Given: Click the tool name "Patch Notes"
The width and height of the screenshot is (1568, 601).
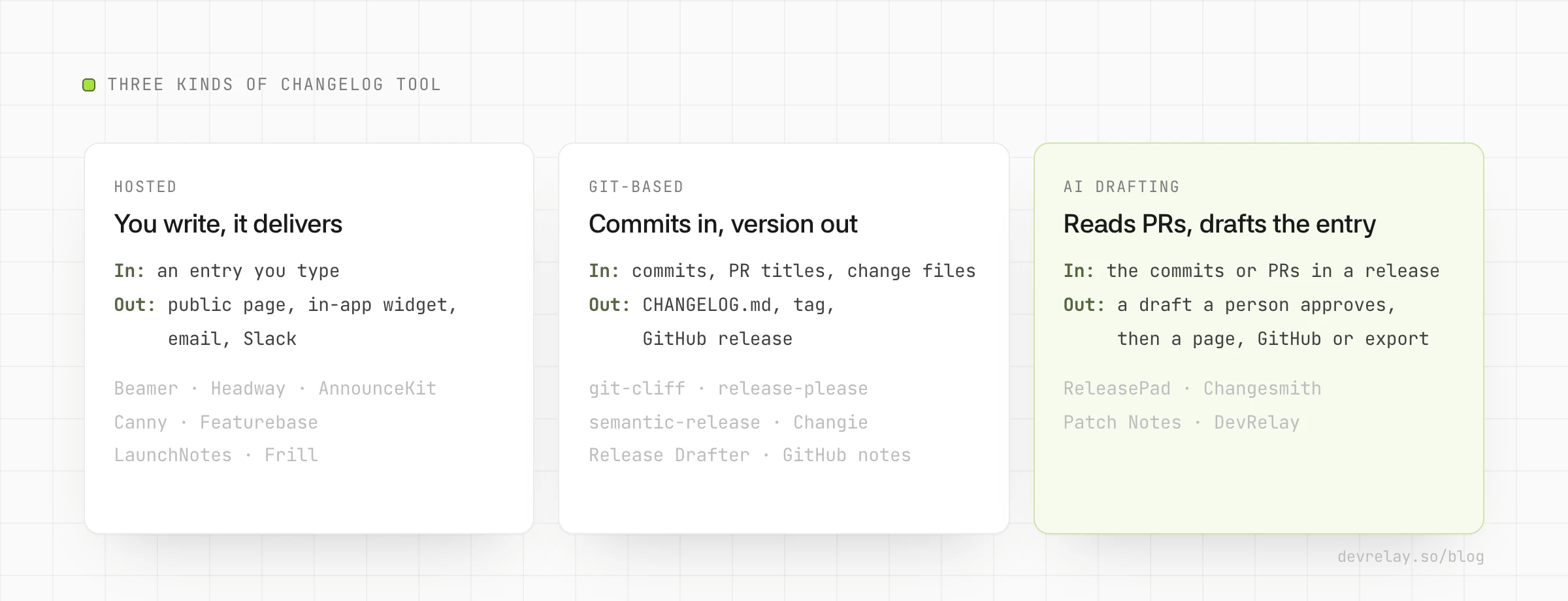Looking at the screenshot, I should pyautogui.click(x=1122, y=423).
